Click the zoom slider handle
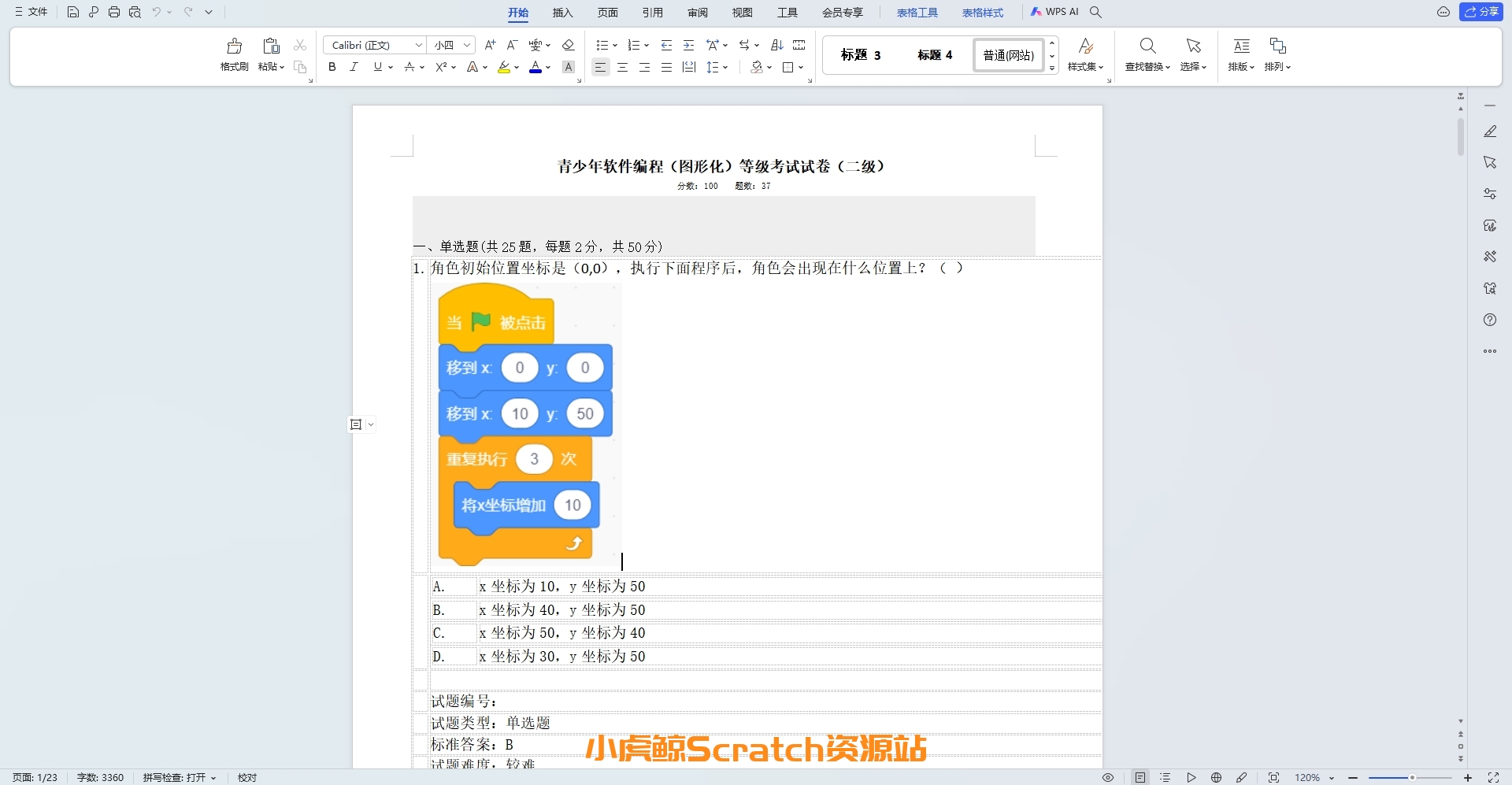 pyautogui.click(x=1412, y=777)
